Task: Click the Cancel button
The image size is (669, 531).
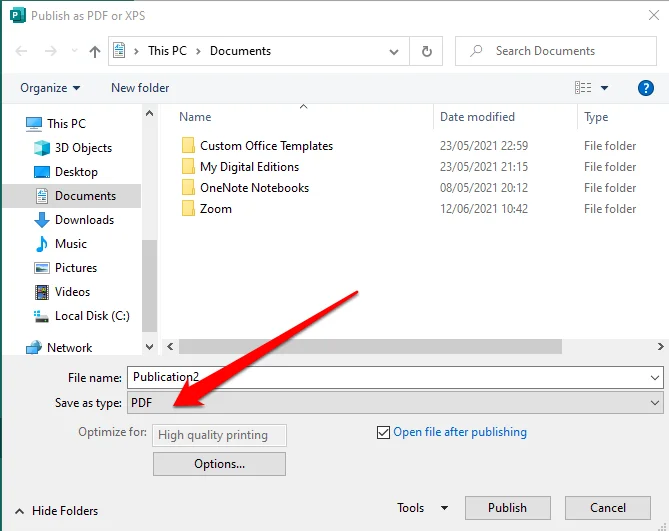Action: 608,508
